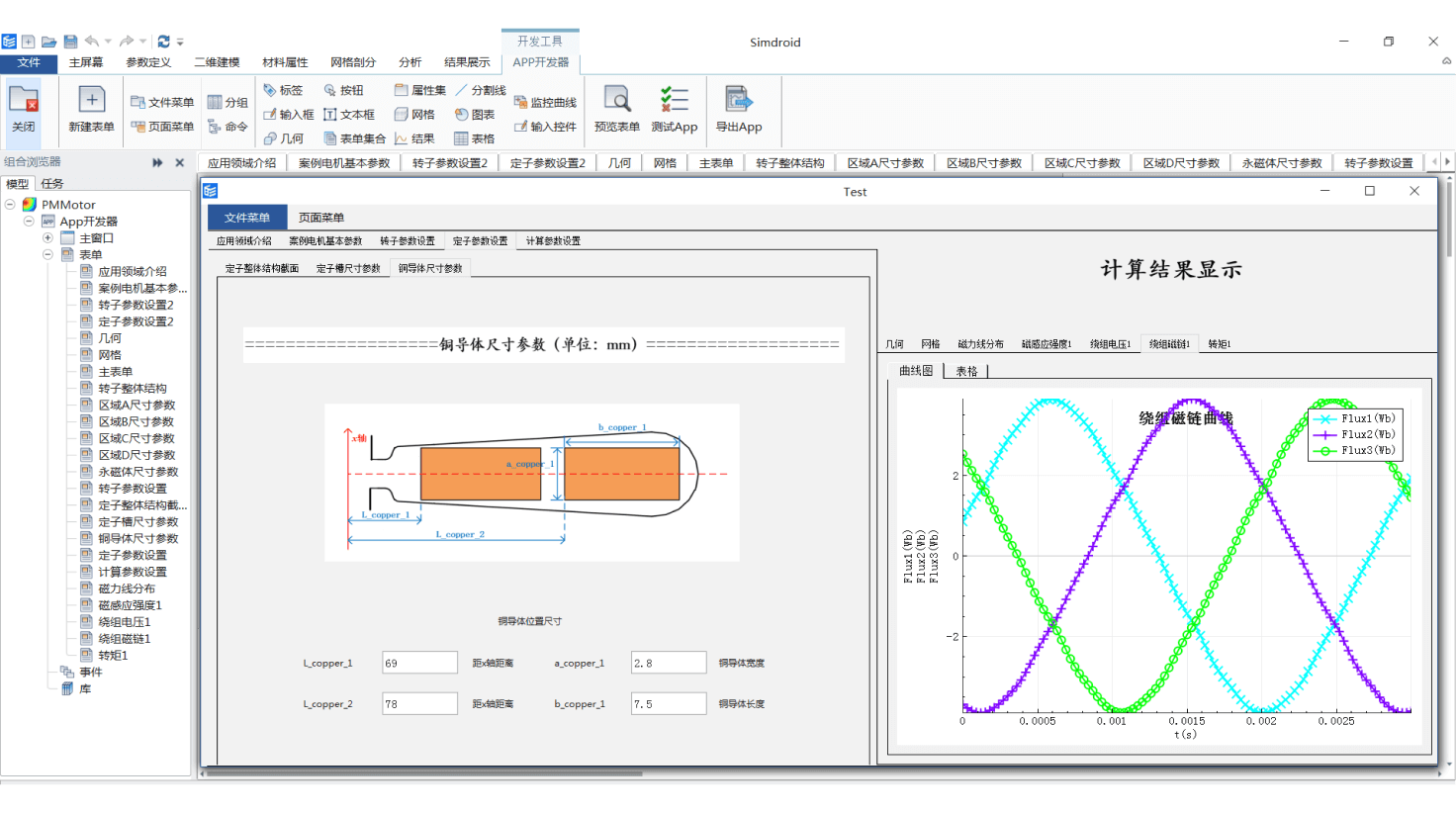Click the 新建表单 new form icon
Screen dimensions: 1456x814
pyautogui.click(x=91, y=109)
